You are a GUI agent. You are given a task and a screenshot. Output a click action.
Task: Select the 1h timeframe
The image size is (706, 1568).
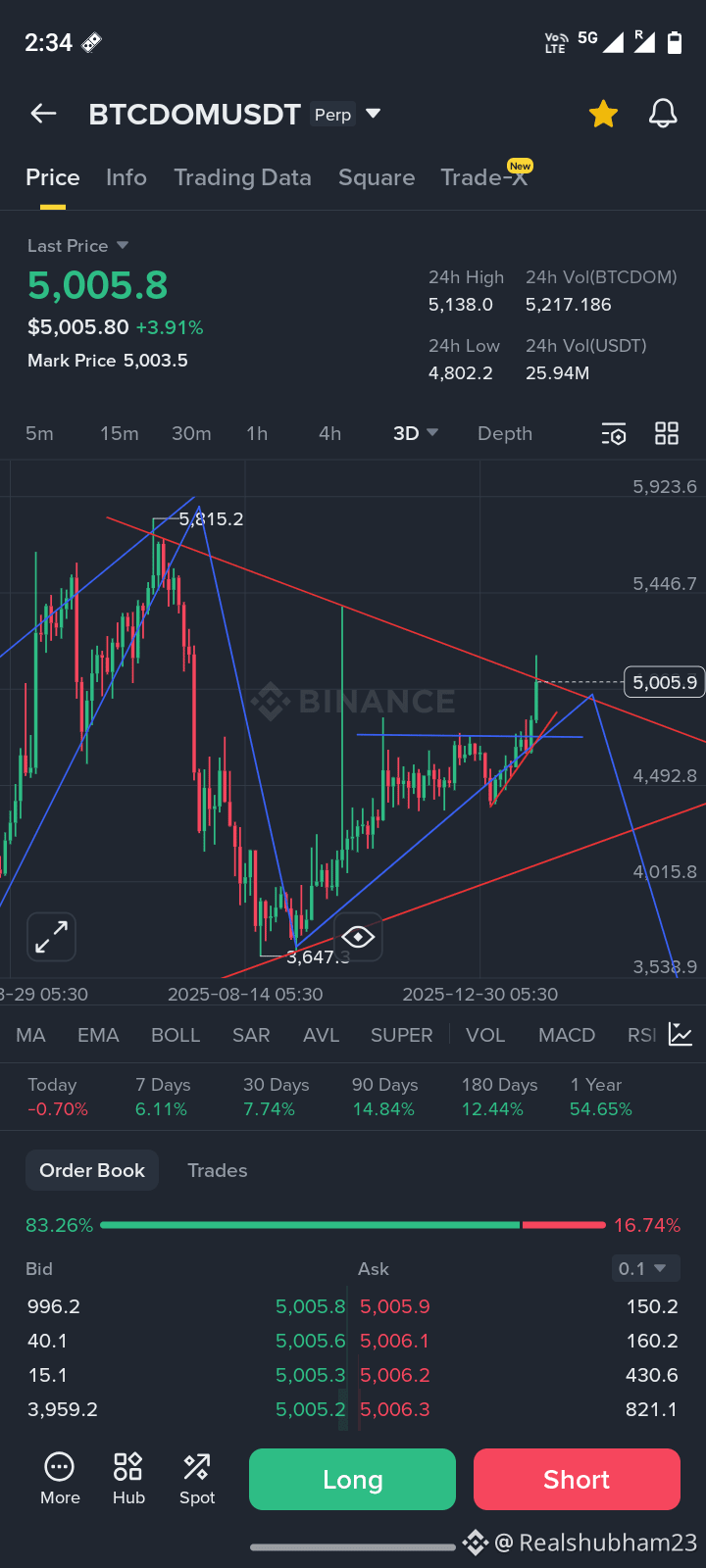[x=257, y=433]
